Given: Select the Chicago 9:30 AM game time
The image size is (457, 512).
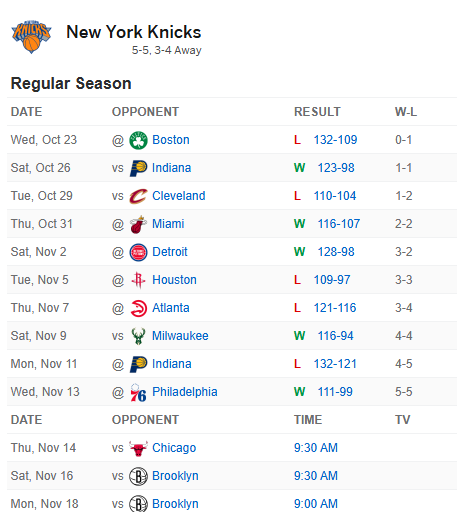Looking at the screenshot, I should 316,448.
